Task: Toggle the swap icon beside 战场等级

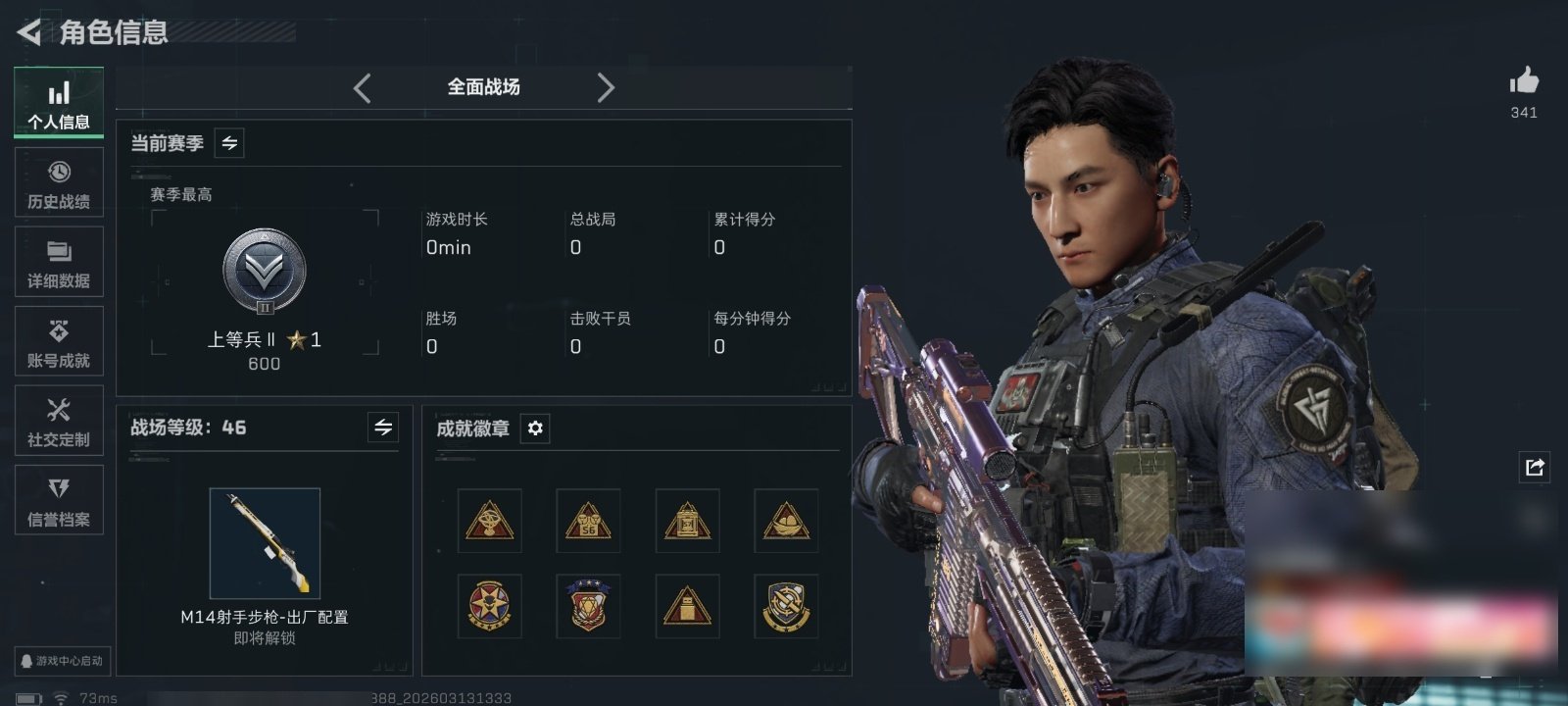Action: click(x=383, y=428)
